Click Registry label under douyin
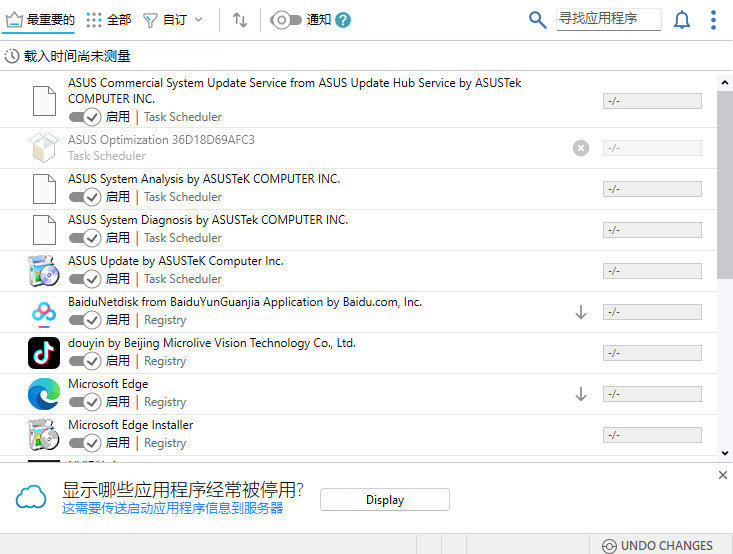This screenshot has height=554, width=733. tap(165, 361)
